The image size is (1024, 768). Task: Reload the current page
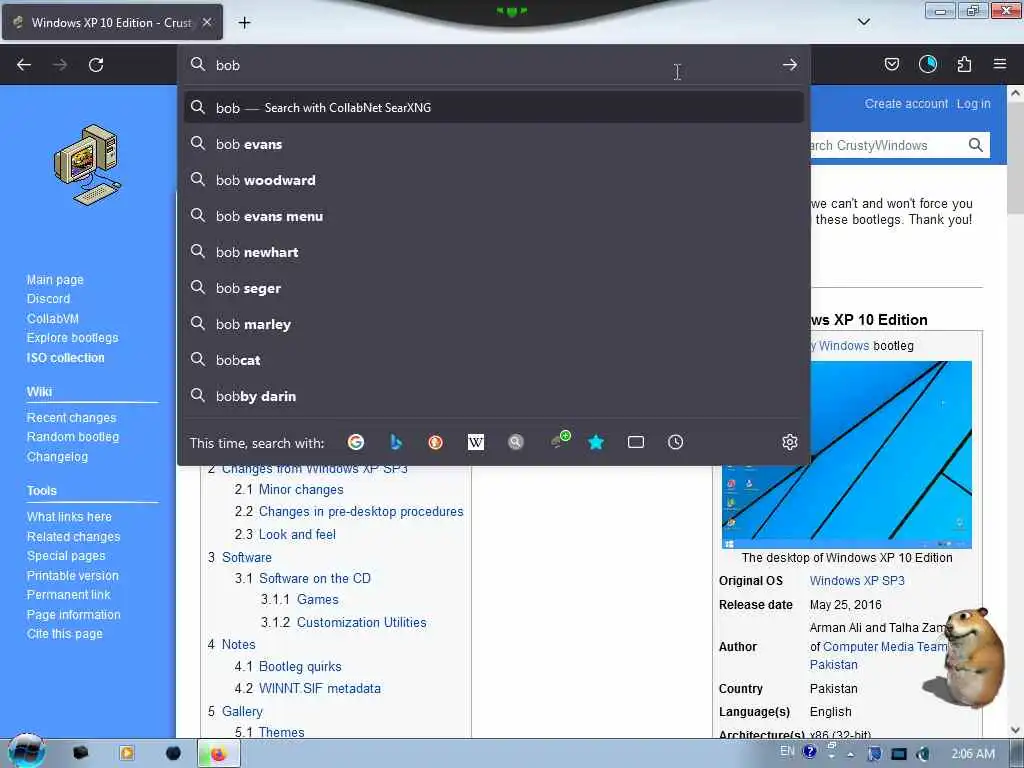96,65
